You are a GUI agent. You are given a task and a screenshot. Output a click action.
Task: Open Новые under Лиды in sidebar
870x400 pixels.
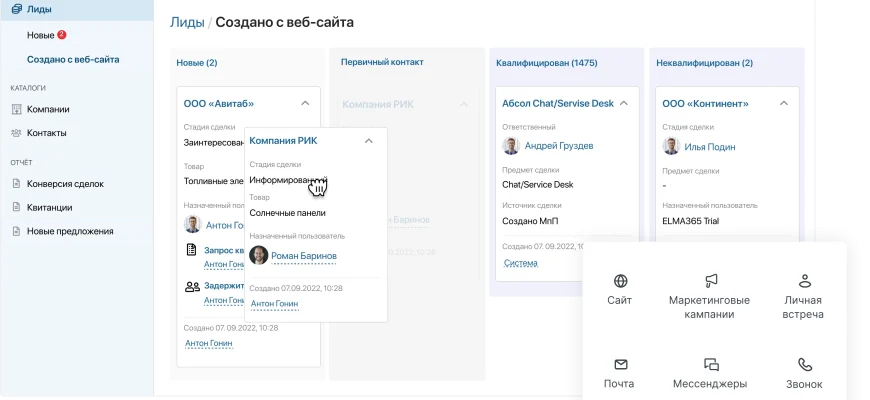pos(41,35)
